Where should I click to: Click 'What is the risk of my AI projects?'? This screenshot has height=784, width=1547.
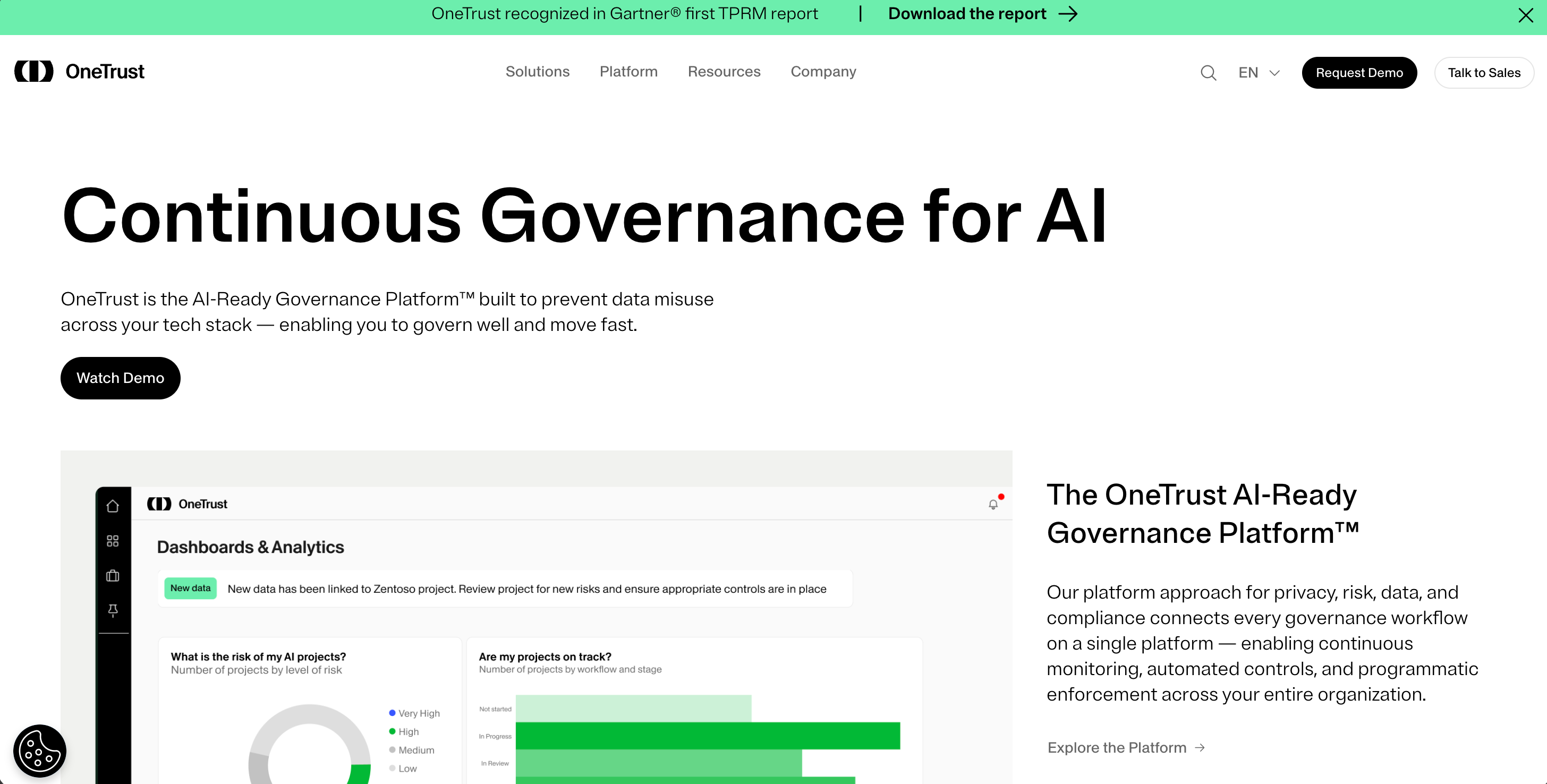pos(258,657)
